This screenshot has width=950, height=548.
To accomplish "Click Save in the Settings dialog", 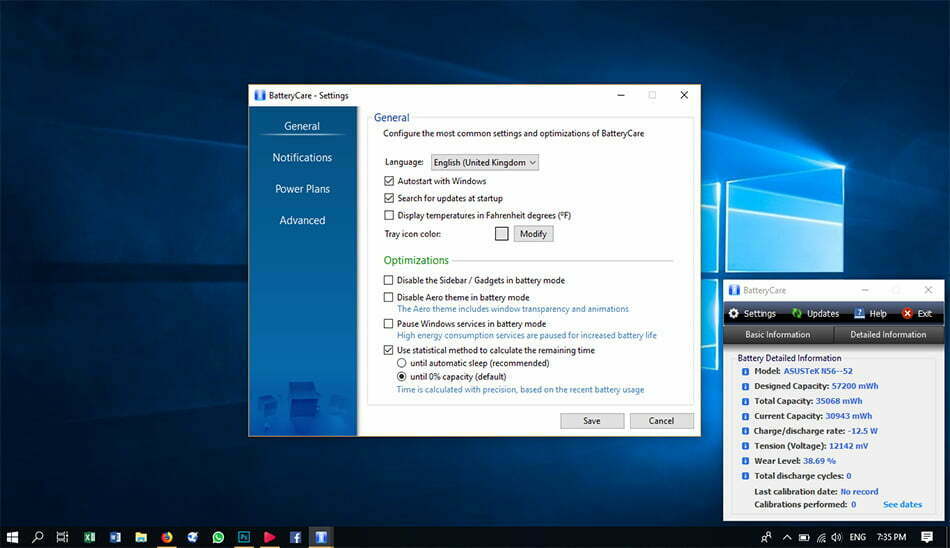I will point(592,421).
